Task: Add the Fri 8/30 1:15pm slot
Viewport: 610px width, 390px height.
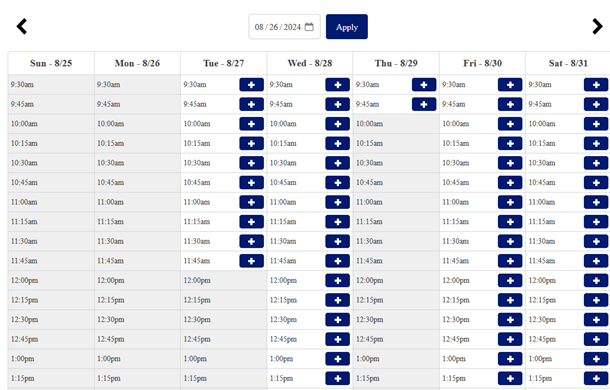Action: [510, 378]
